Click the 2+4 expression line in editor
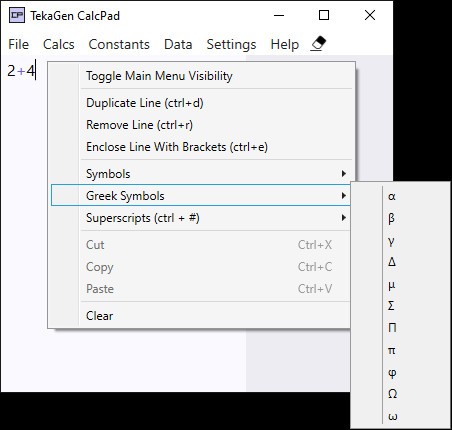The height and width of the screenshot is (430, 452). pyautogui.click(x=21, y=71)
